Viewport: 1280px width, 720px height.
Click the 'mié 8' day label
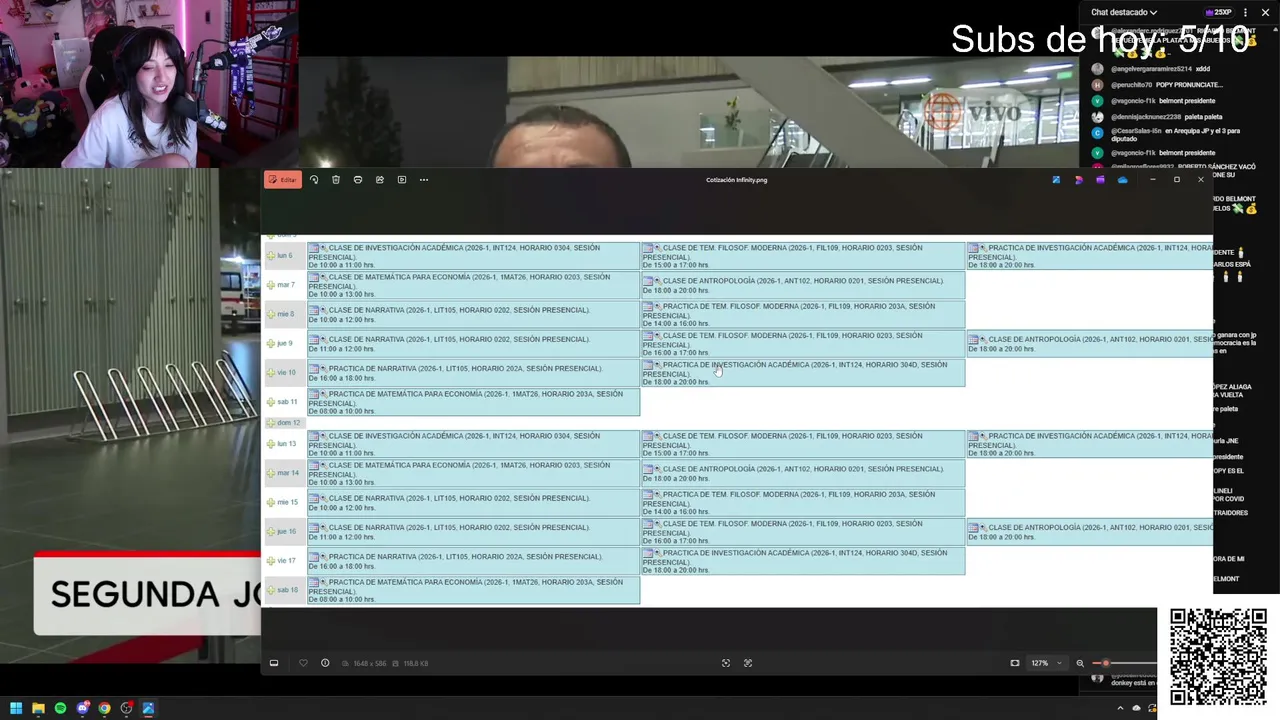[285, 314]
